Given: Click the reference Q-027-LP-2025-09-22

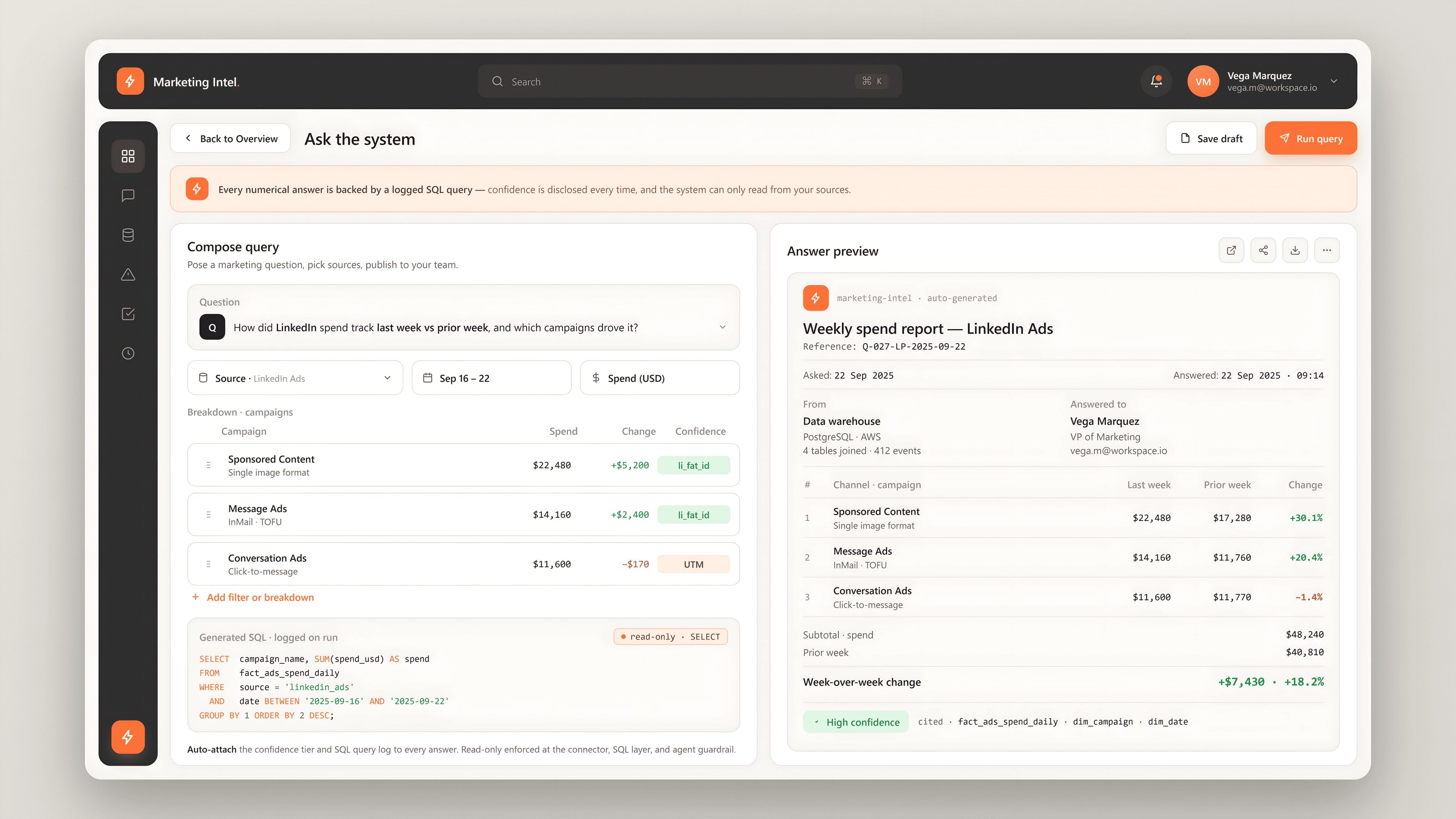Looking at the screenshot, I should click(914, 347).
